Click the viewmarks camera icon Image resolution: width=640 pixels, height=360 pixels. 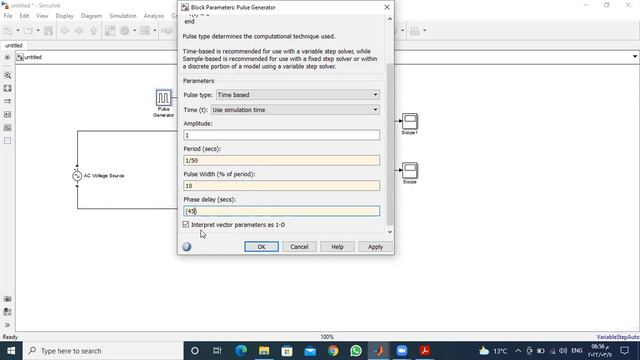click(7, 299)
